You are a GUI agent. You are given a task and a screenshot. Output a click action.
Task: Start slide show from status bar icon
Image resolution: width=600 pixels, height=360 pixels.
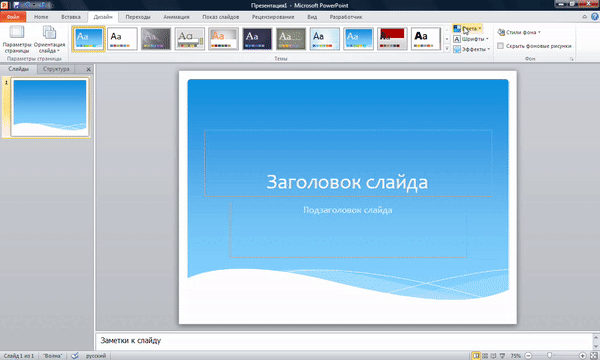502,356
